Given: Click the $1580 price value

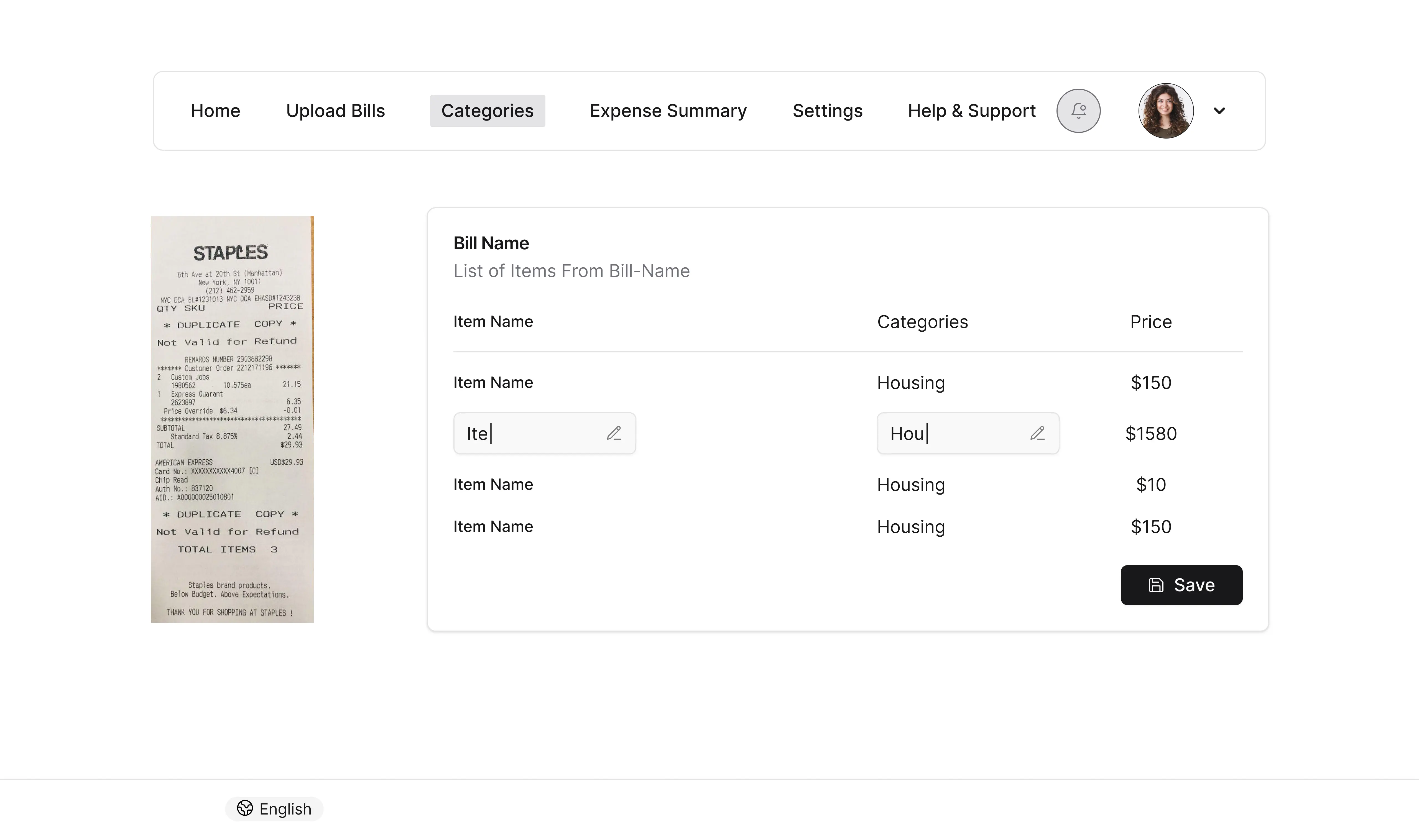Looking at the screenshot, I should click(x=1151, y=434).
